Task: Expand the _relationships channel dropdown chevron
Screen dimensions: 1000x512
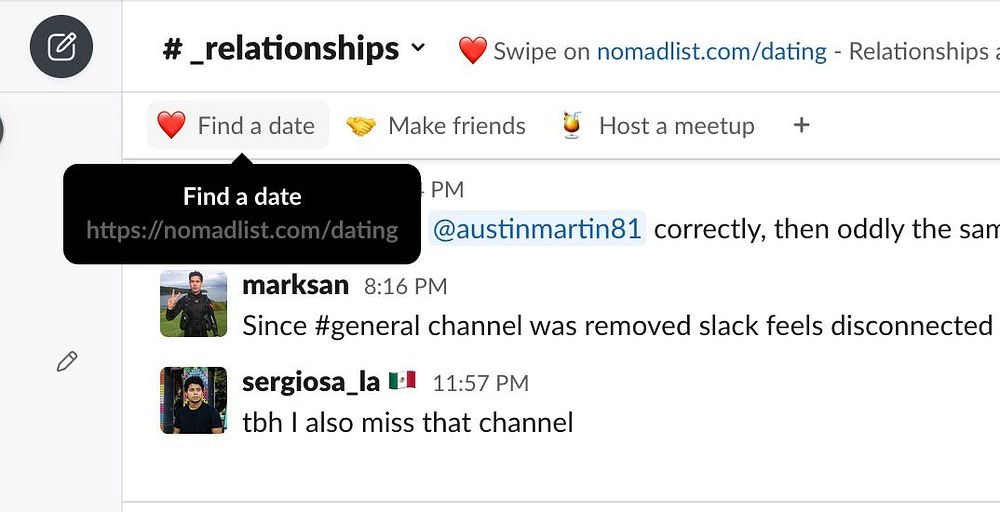Action: click(x=418, y=48)
